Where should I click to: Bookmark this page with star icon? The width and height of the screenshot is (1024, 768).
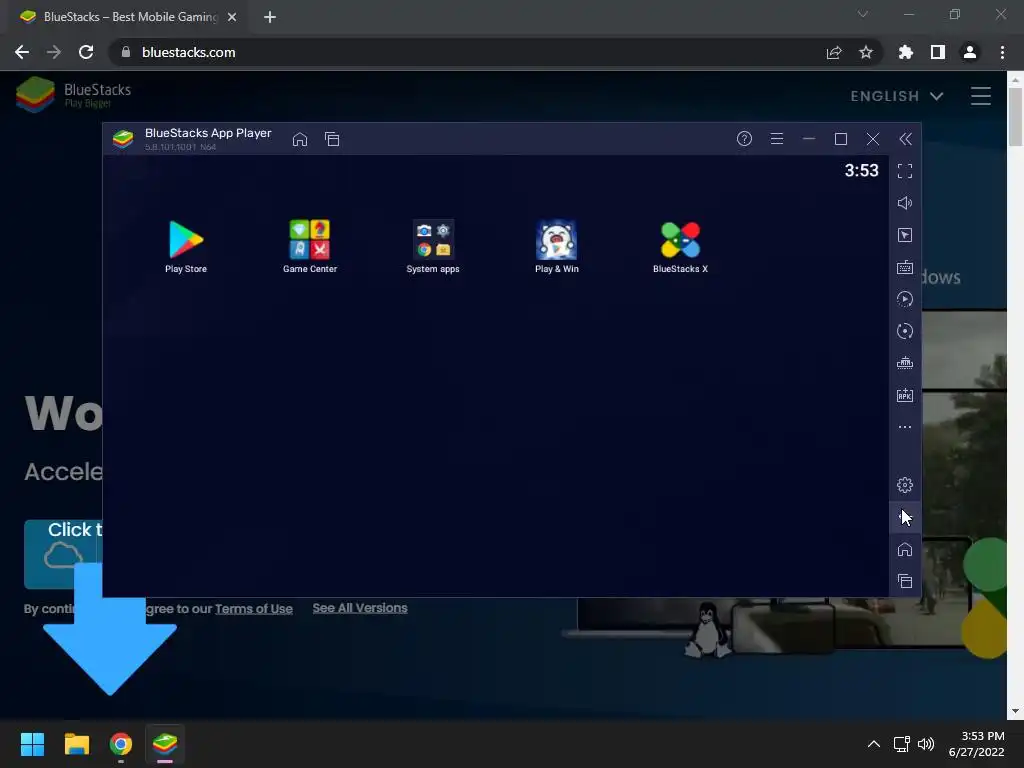(x=865, y=52)
